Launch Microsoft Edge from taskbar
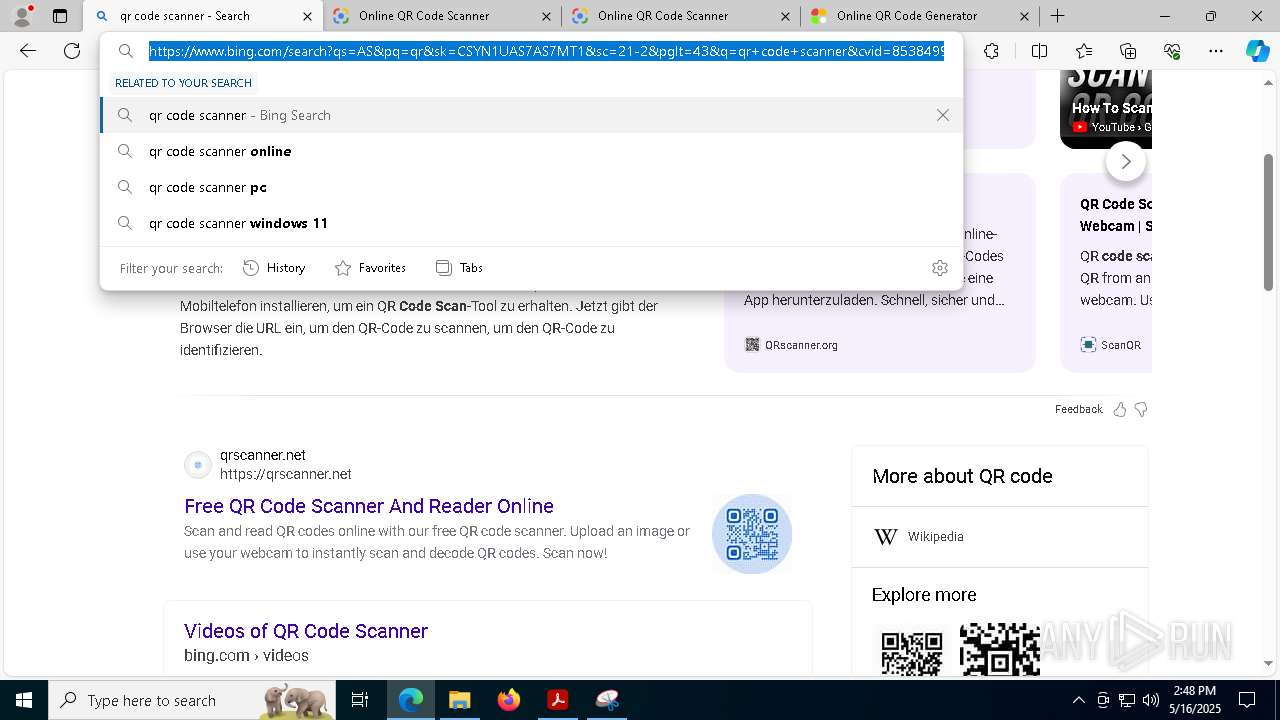 pos(411,700)
